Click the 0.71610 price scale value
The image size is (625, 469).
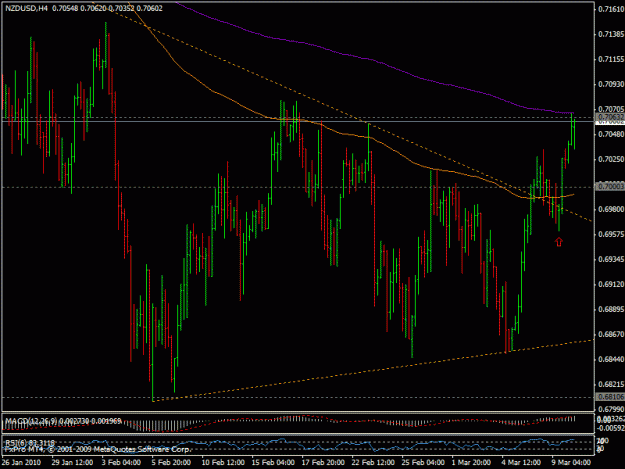(611, 9)
